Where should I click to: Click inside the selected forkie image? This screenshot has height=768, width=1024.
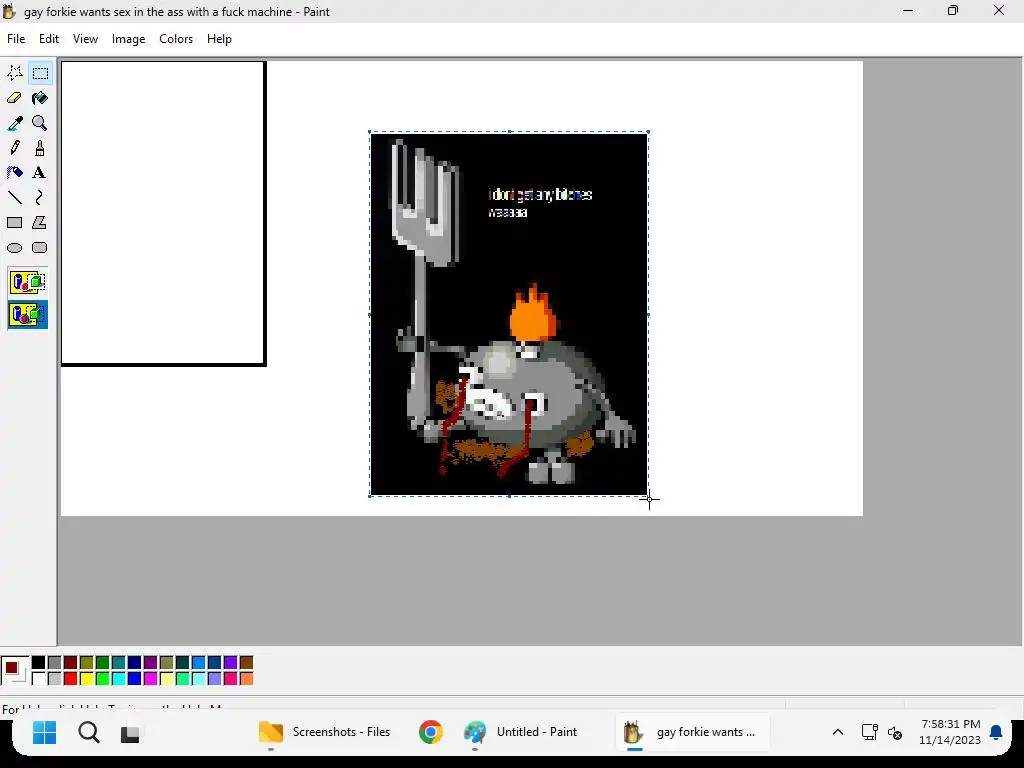509,313
